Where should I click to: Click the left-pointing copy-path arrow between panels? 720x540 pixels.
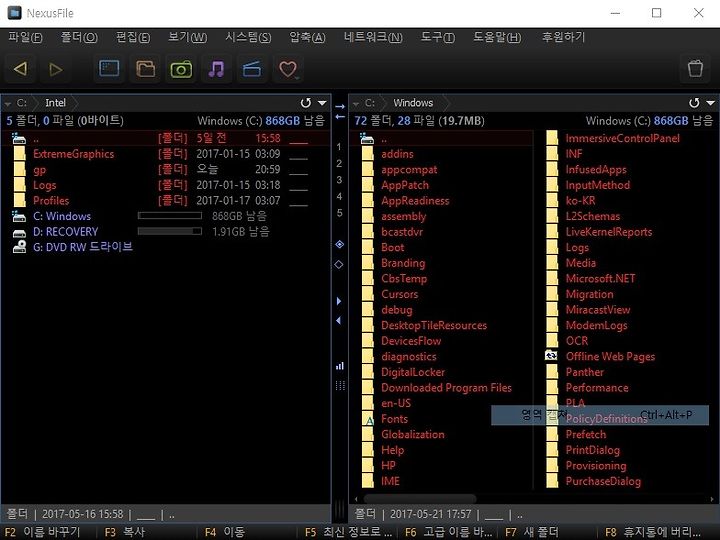(x=340, y=117)
